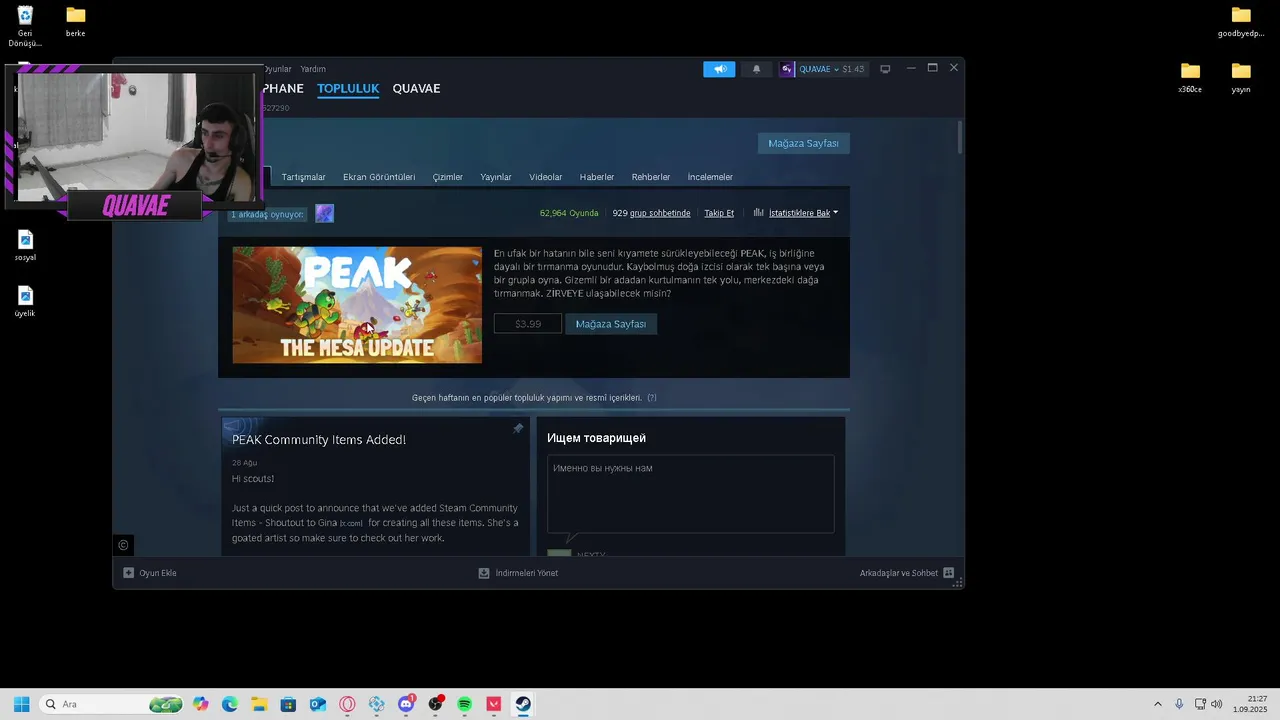Image resolution: width=1280 pixels, height=720 pixels.
Task: Click the (?) help link for popular content
Action: [x=652, y=398]
